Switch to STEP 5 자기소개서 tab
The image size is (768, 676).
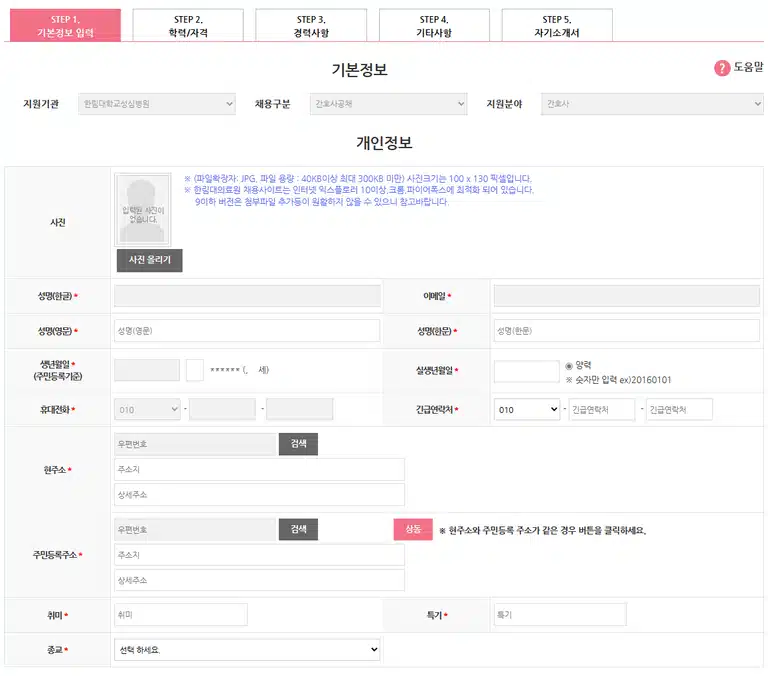[x=557, y=25]
